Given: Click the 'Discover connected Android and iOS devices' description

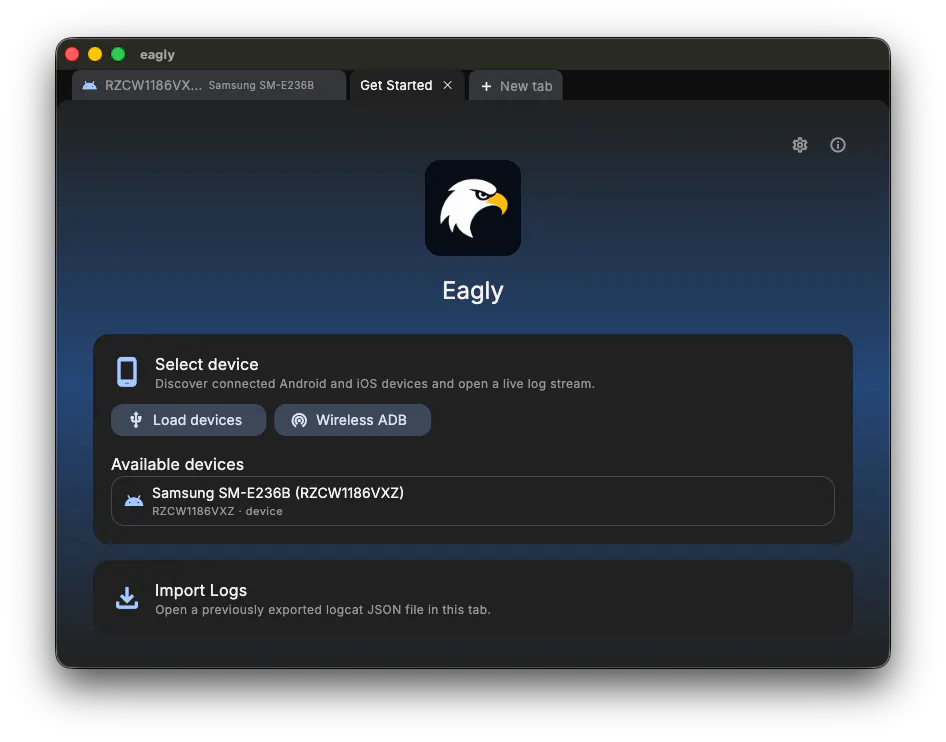Looking at the screenshot, I should tap(375, 384).
